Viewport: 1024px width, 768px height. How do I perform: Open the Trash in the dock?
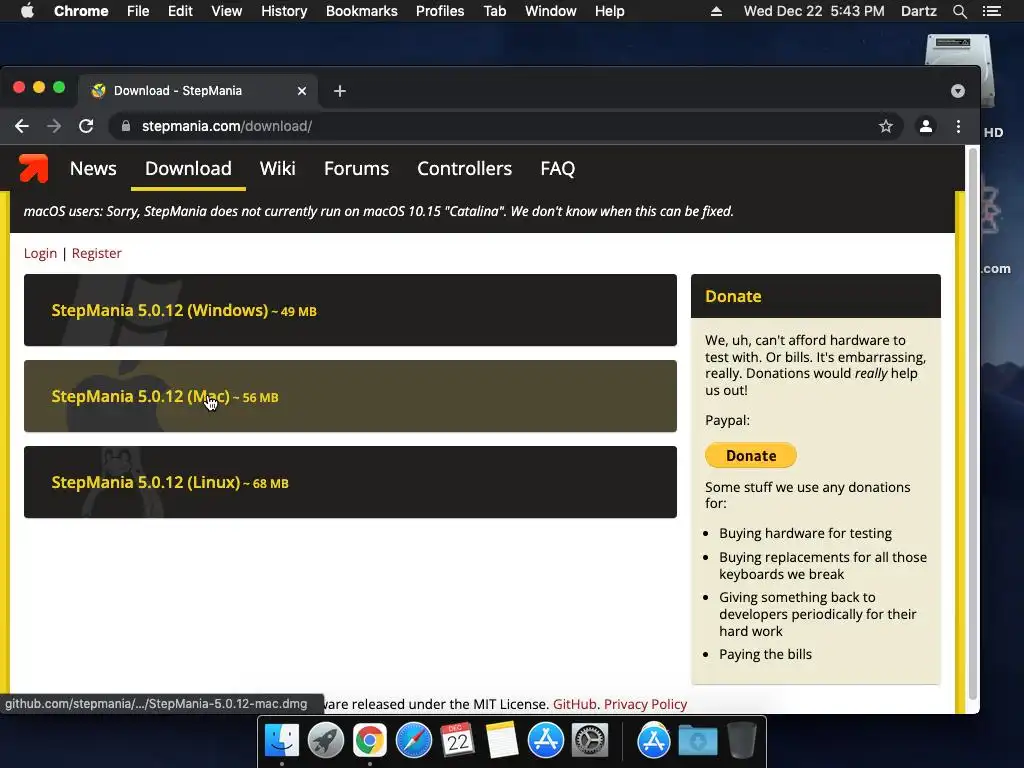(741, 741)
